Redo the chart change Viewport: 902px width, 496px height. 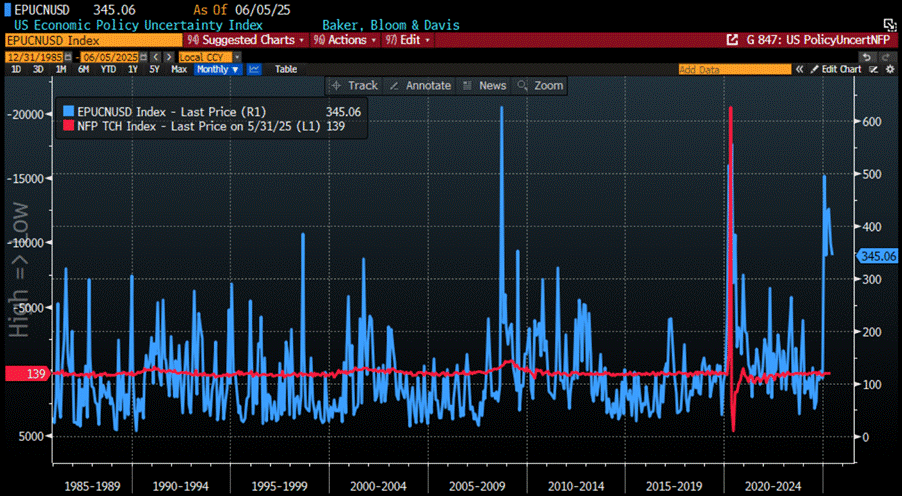[x=886, y=57]
